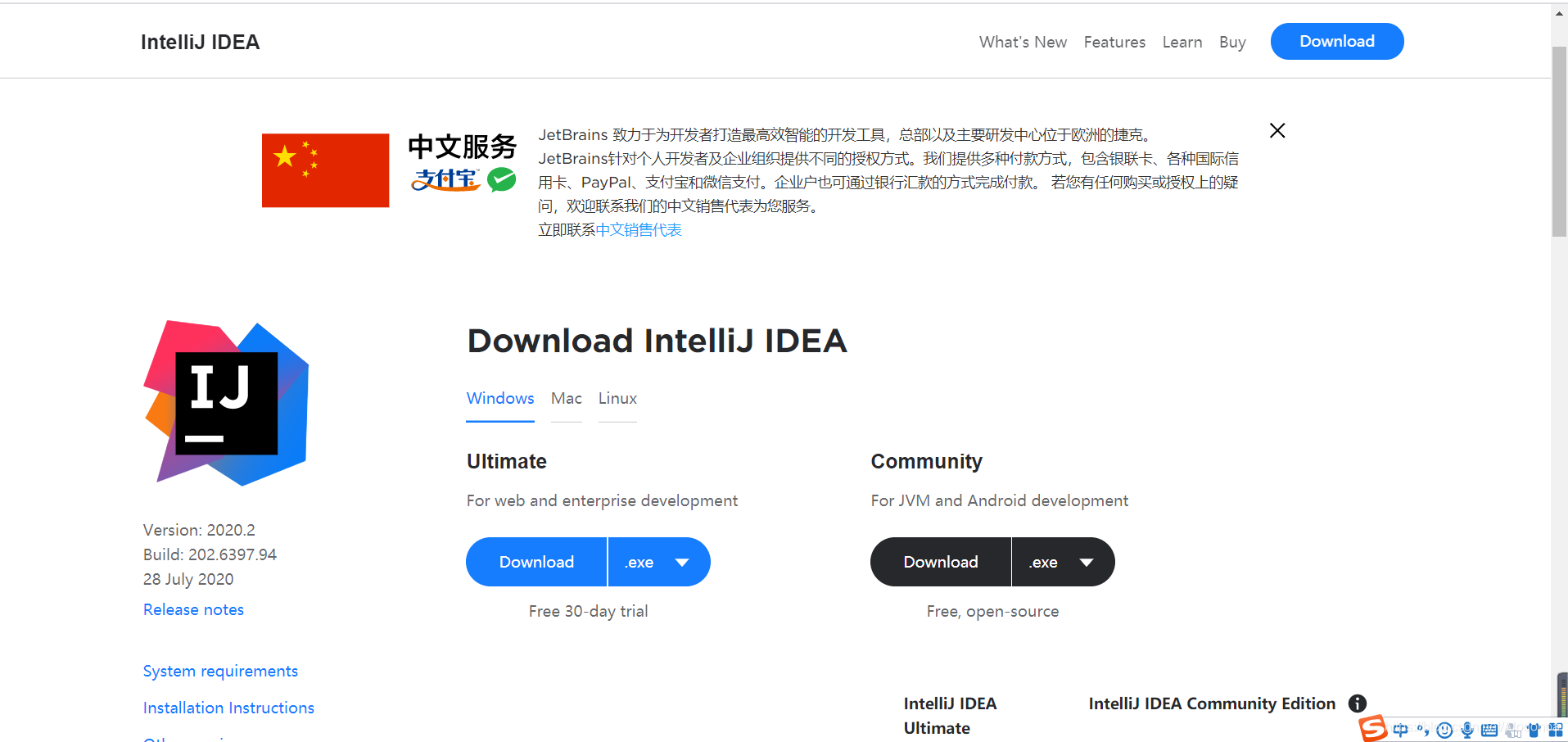Click 'For JVM and Android development' text
This screenshot has width=1568, height=742.
[999, 500]
